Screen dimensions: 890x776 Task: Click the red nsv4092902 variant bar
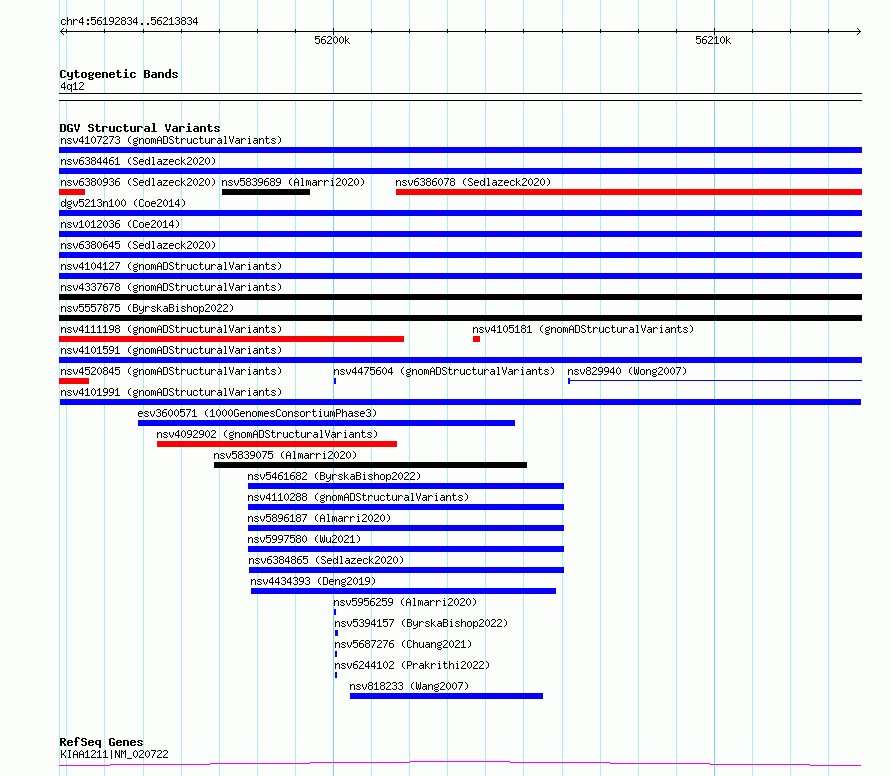pyautogui.click(x=277, y=444)
